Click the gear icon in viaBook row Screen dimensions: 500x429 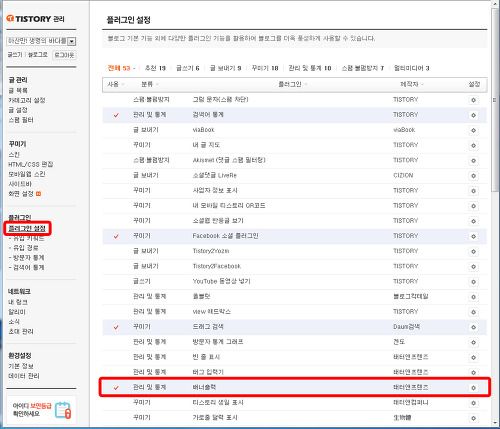(x=473, y=130)
